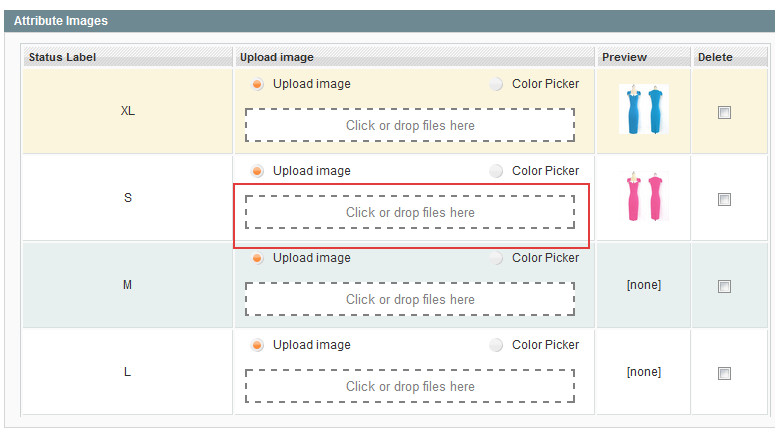Check the Delete checkbox for S
This screenshot has height=438, width=775.
point(724,199)
